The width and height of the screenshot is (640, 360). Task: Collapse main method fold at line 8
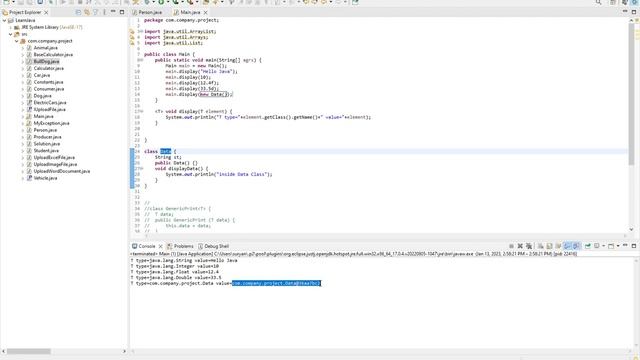click(x=141, y=60)
